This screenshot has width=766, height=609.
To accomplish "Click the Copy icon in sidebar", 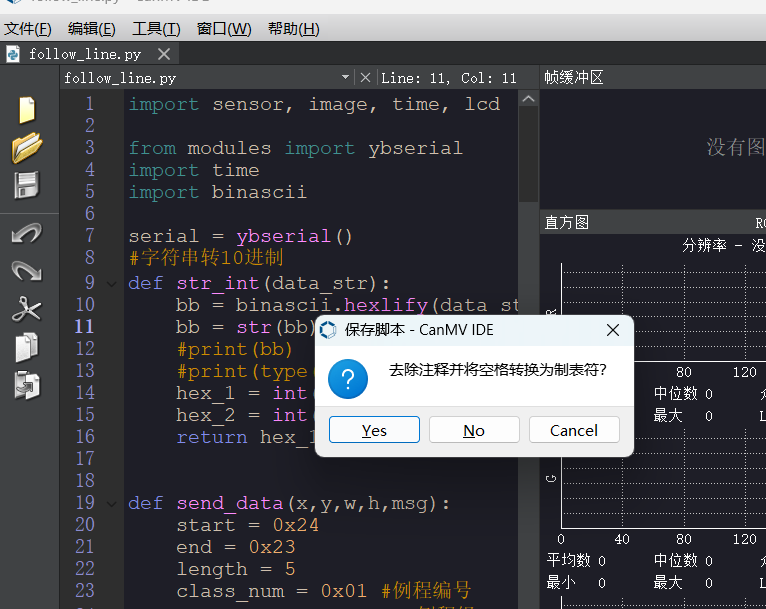I will coord(26,347).
